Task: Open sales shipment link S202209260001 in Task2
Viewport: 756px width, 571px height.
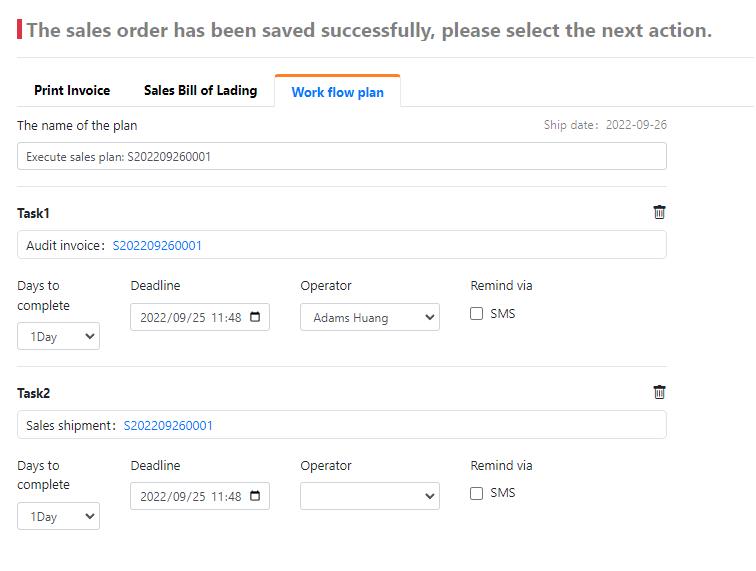Action: click(x=168, y=425)
